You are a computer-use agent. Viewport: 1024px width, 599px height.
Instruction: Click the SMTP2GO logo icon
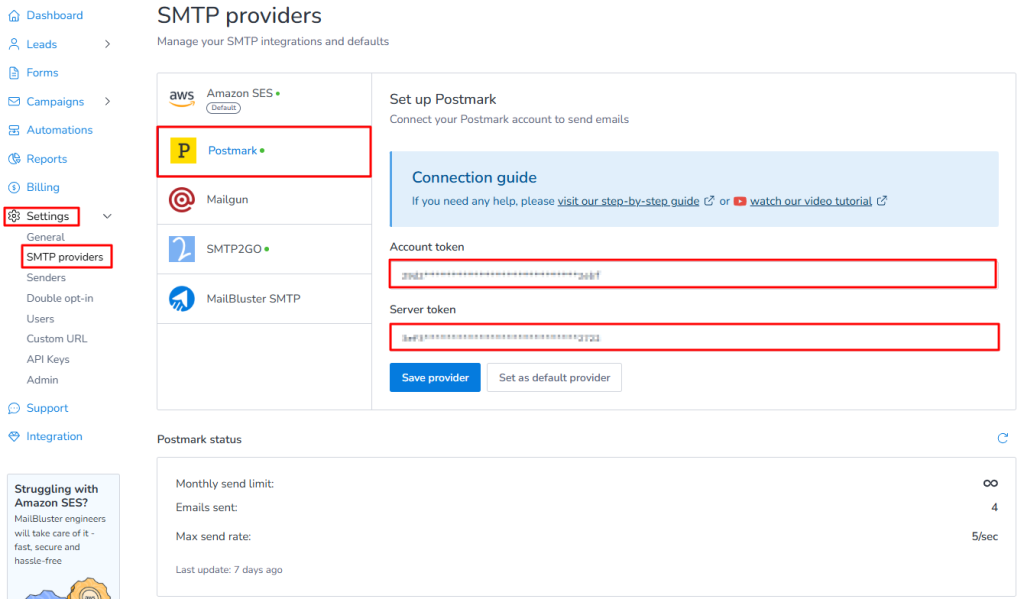[x=182, y=249]
